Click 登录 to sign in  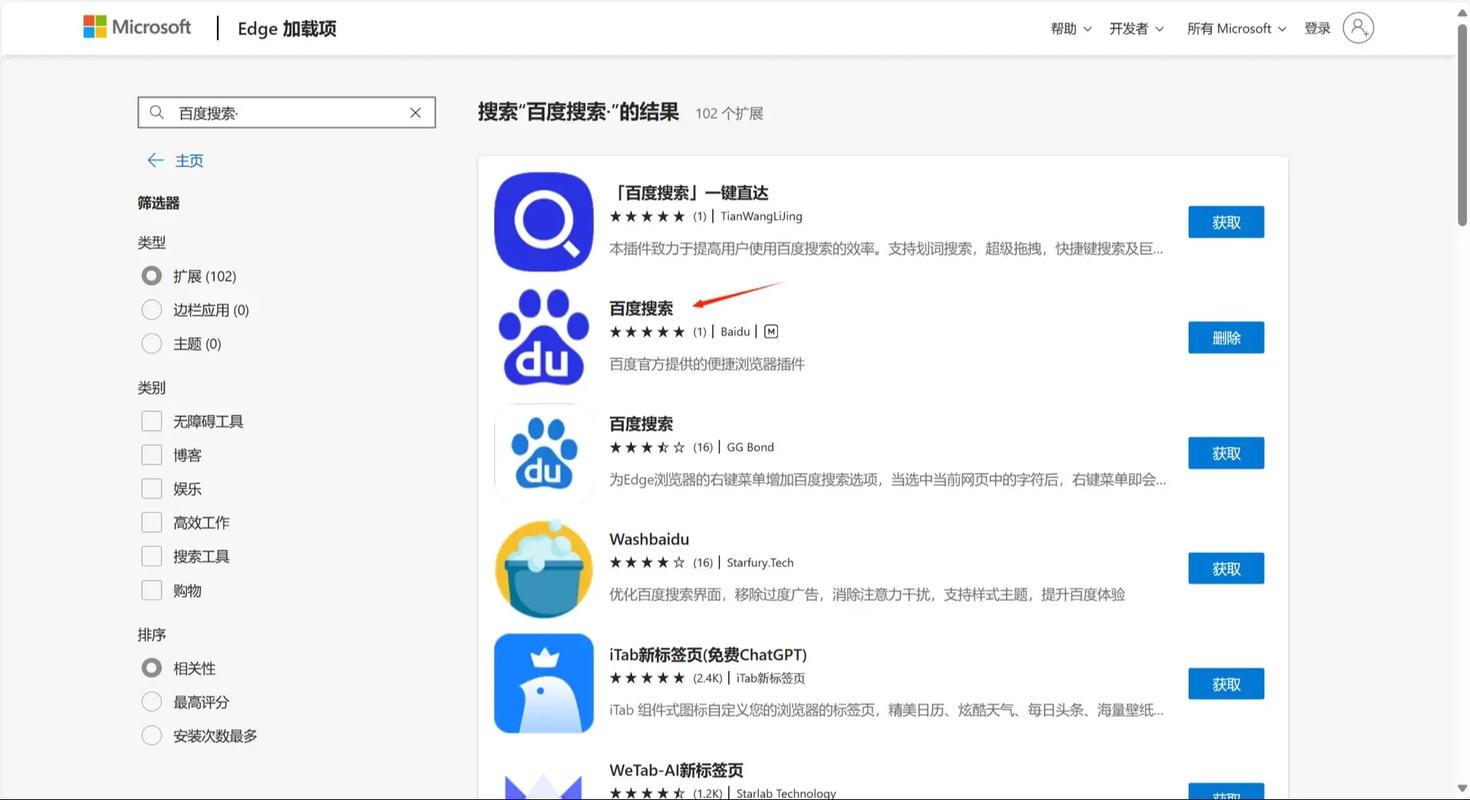coord(1317,28)
